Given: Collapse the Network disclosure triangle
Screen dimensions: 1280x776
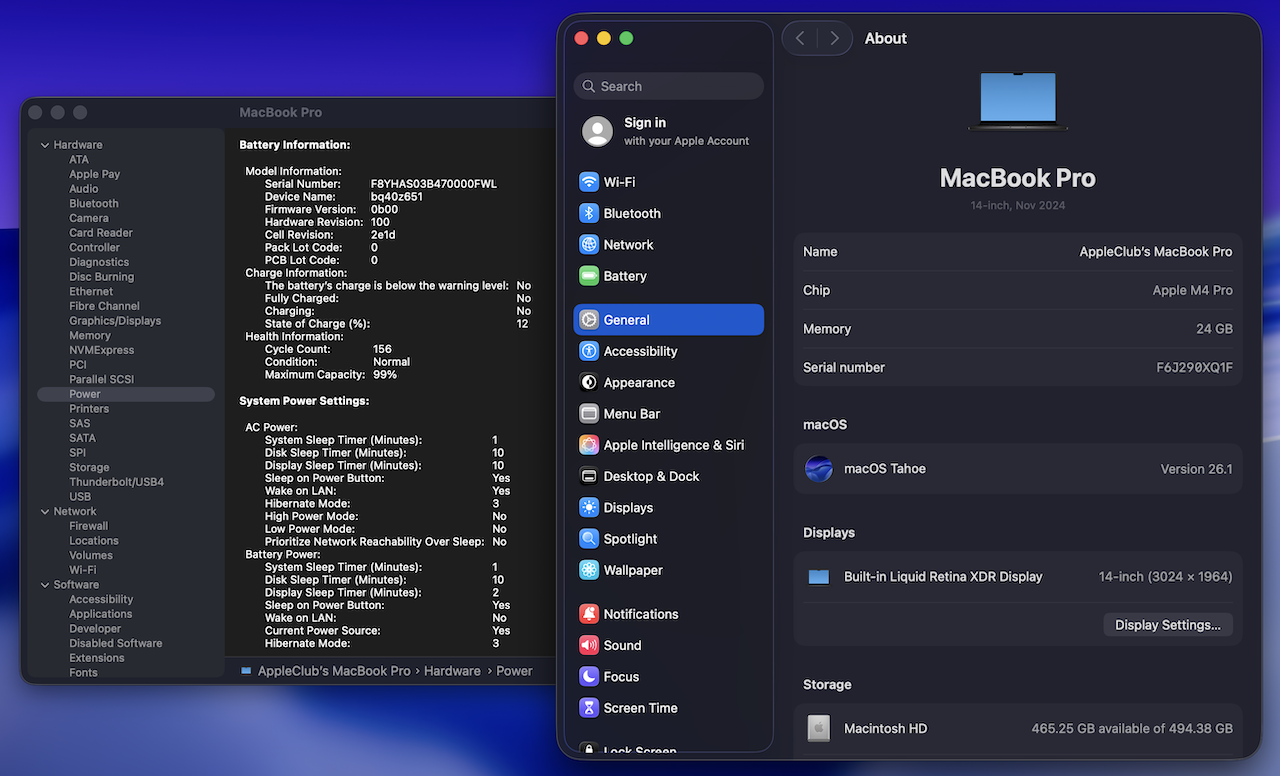Looking at the screenshot, I should [45, 511].
